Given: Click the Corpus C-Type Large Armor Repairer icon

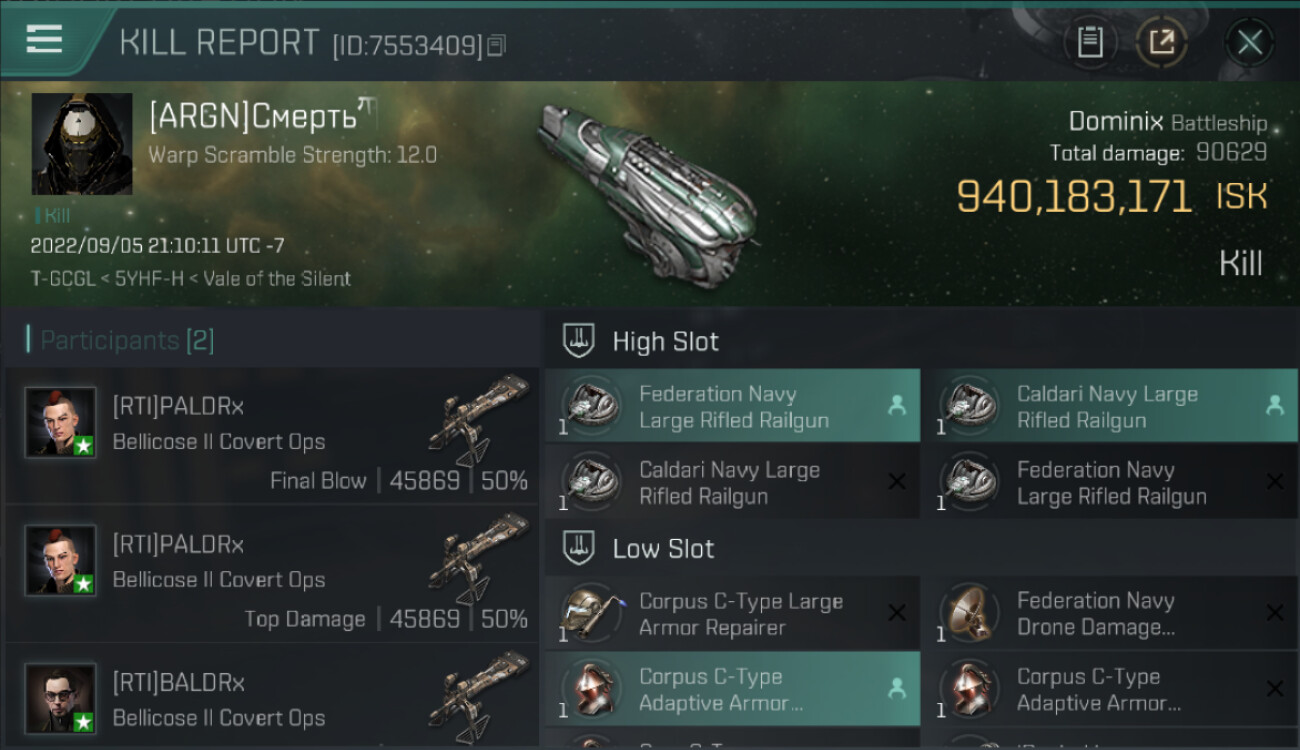Looking at the screenshot, I should 589,613.
